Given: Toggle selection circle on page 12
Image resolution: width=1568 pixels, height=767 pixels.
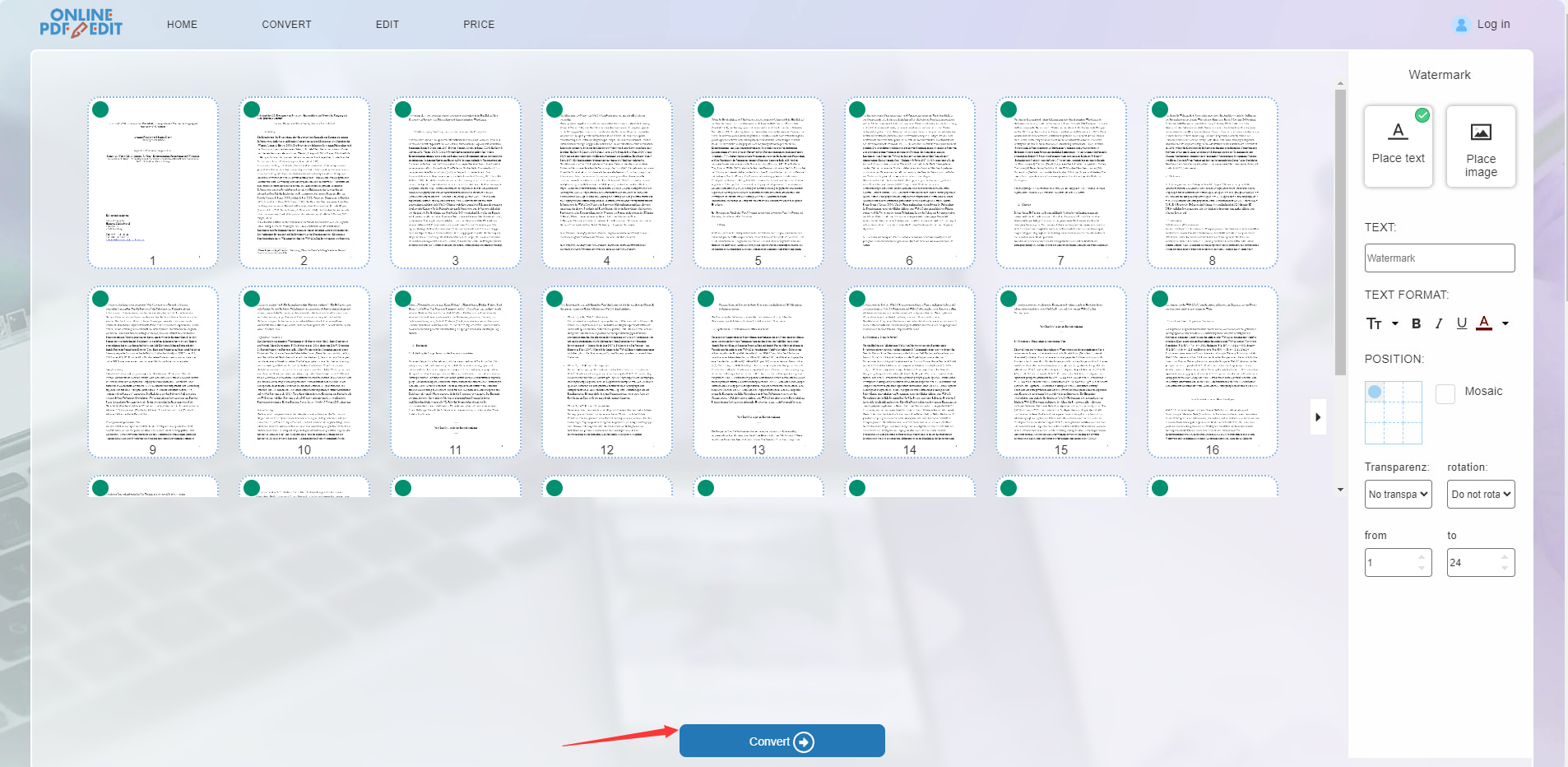Looking at the screenshot, I should (x=554, y=299).
